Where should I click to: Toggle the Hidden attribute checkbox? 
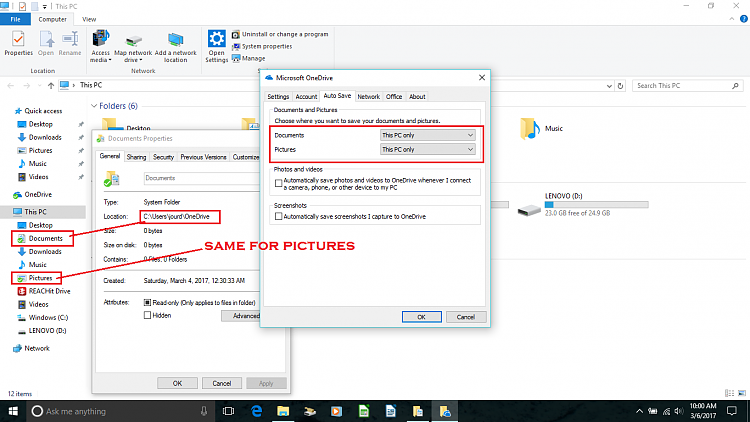point(147,315)
